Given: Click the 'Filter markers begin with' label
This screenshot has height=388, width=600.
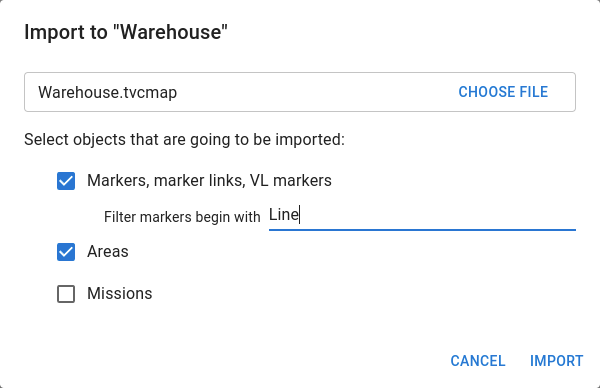Looking at the screenshot, I should pyautogui.click(x=182, y=217).
